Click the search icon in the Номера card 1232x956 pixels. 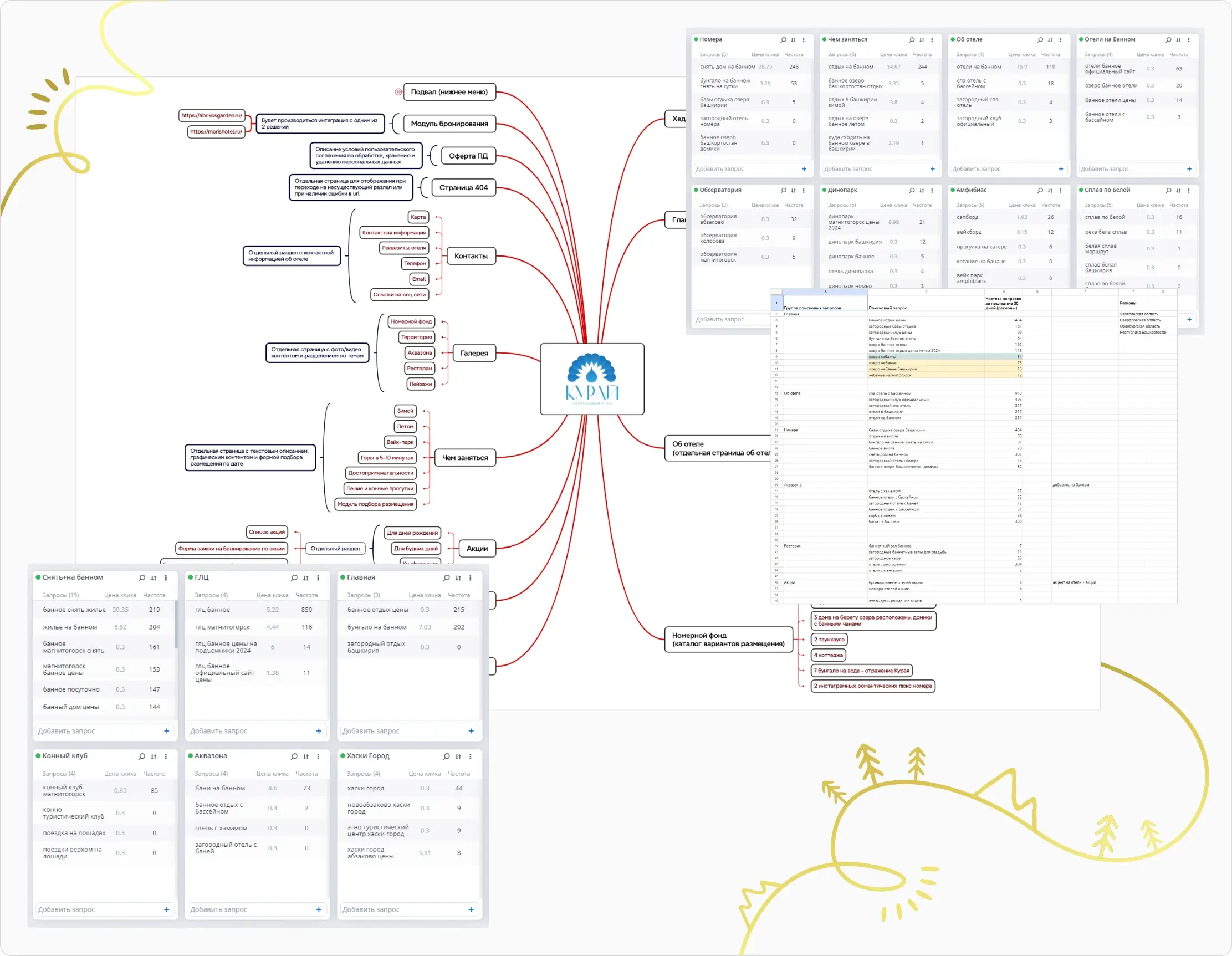point(783,40)
